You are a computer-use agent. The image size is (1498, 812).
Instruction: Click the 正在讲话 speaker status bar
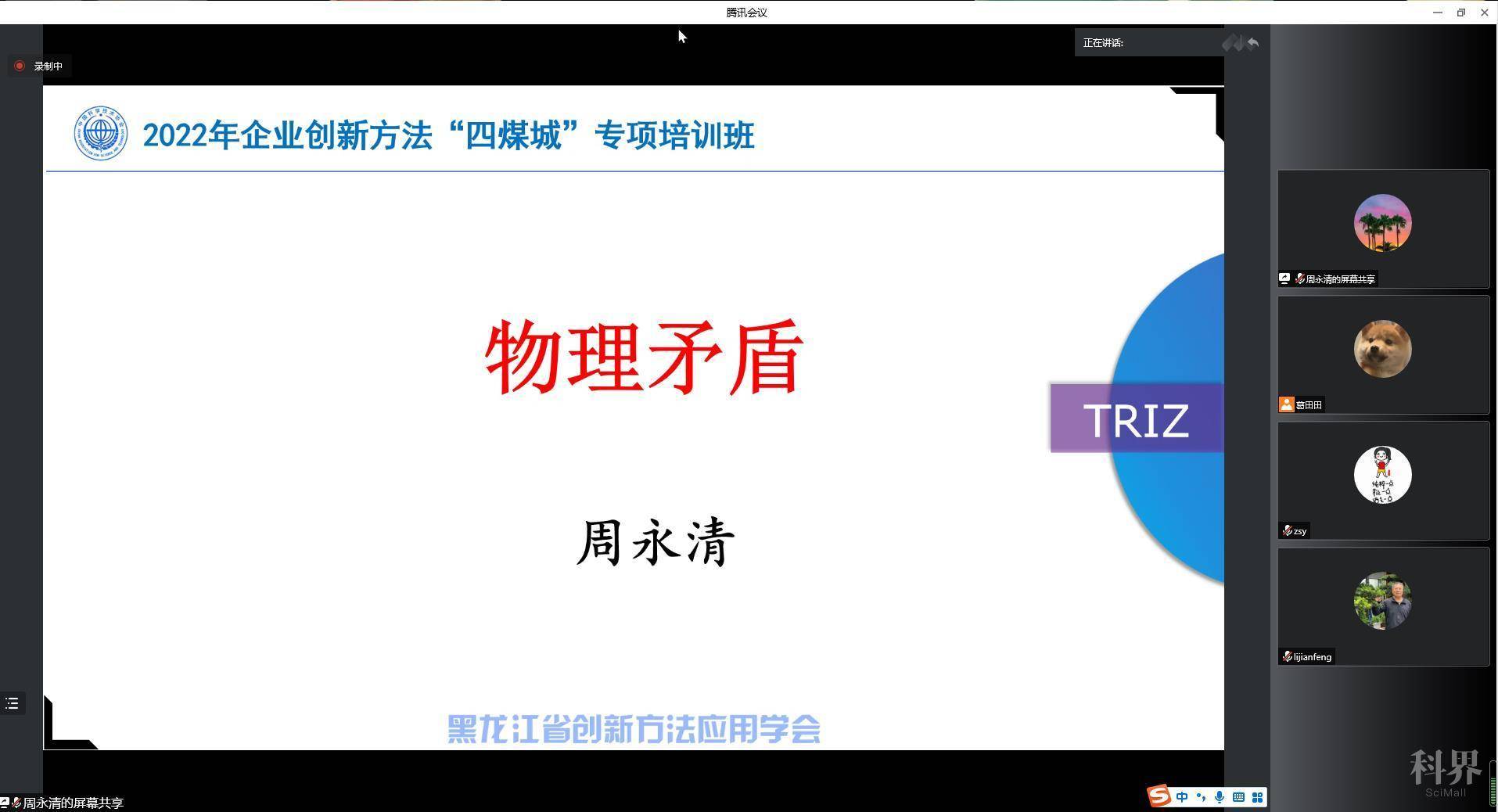click(x=1148, y=43)
